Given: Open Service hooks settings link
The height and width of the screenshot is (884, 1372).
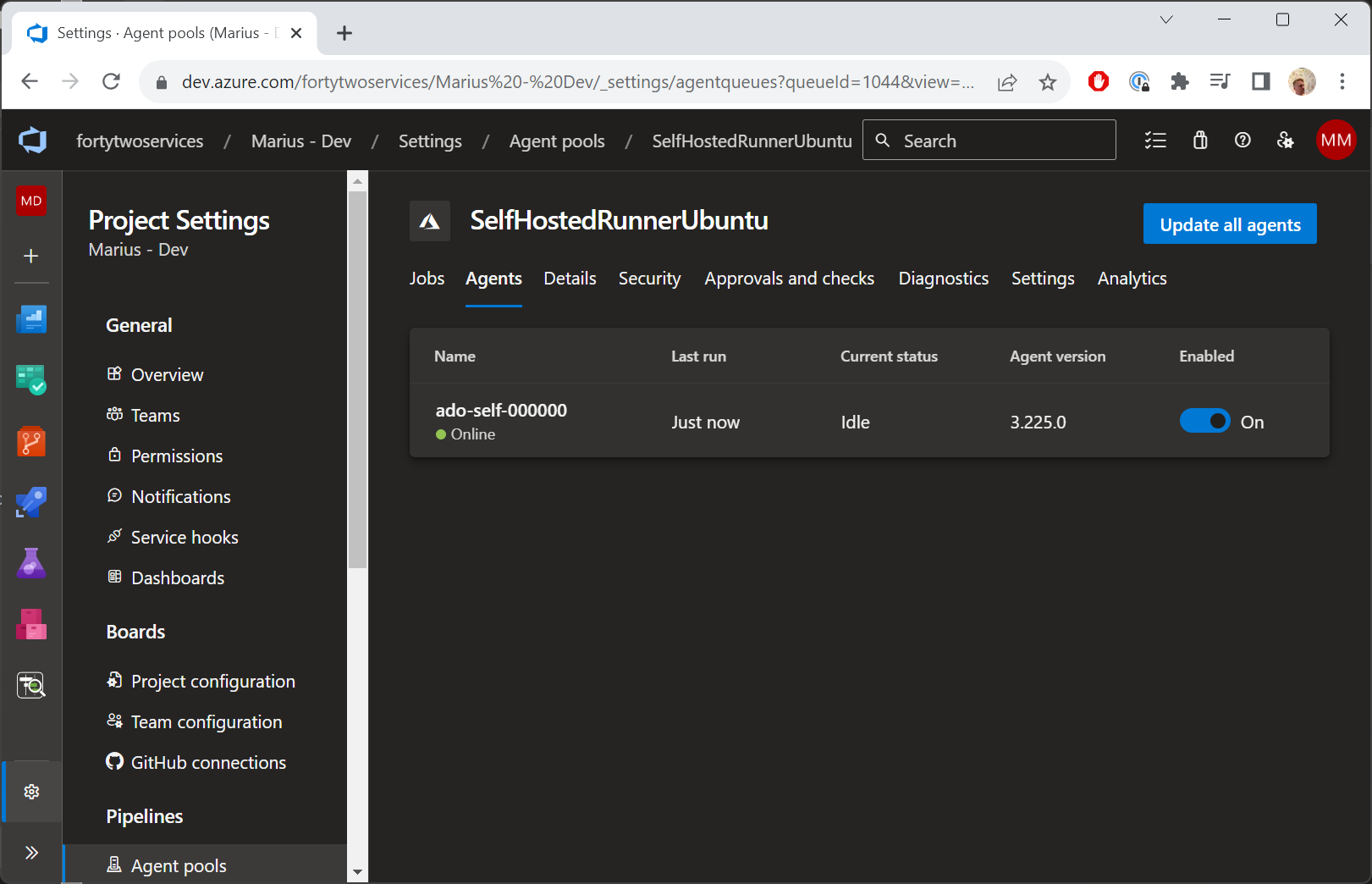Looking at the screenshot, I should tap(185, 538).
